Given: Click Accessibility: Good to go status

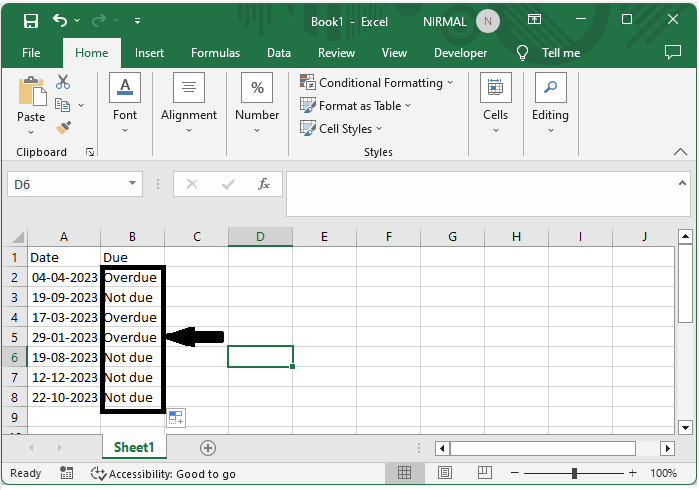Looking at the screenshot, I should (x=163, y=473).
